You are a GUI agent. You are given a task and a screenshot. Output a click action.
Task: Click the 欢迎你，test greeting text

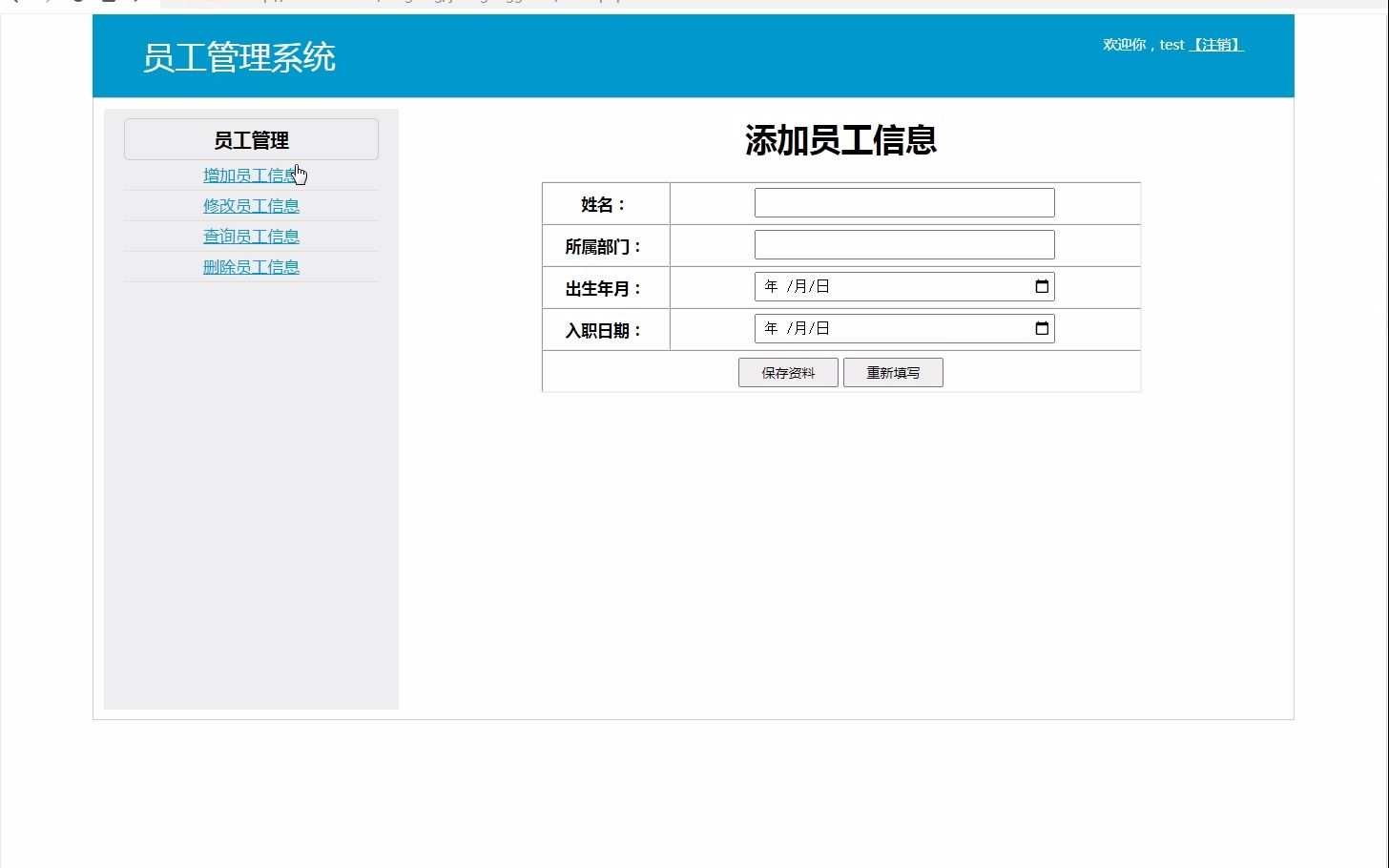click(1143, 45)
